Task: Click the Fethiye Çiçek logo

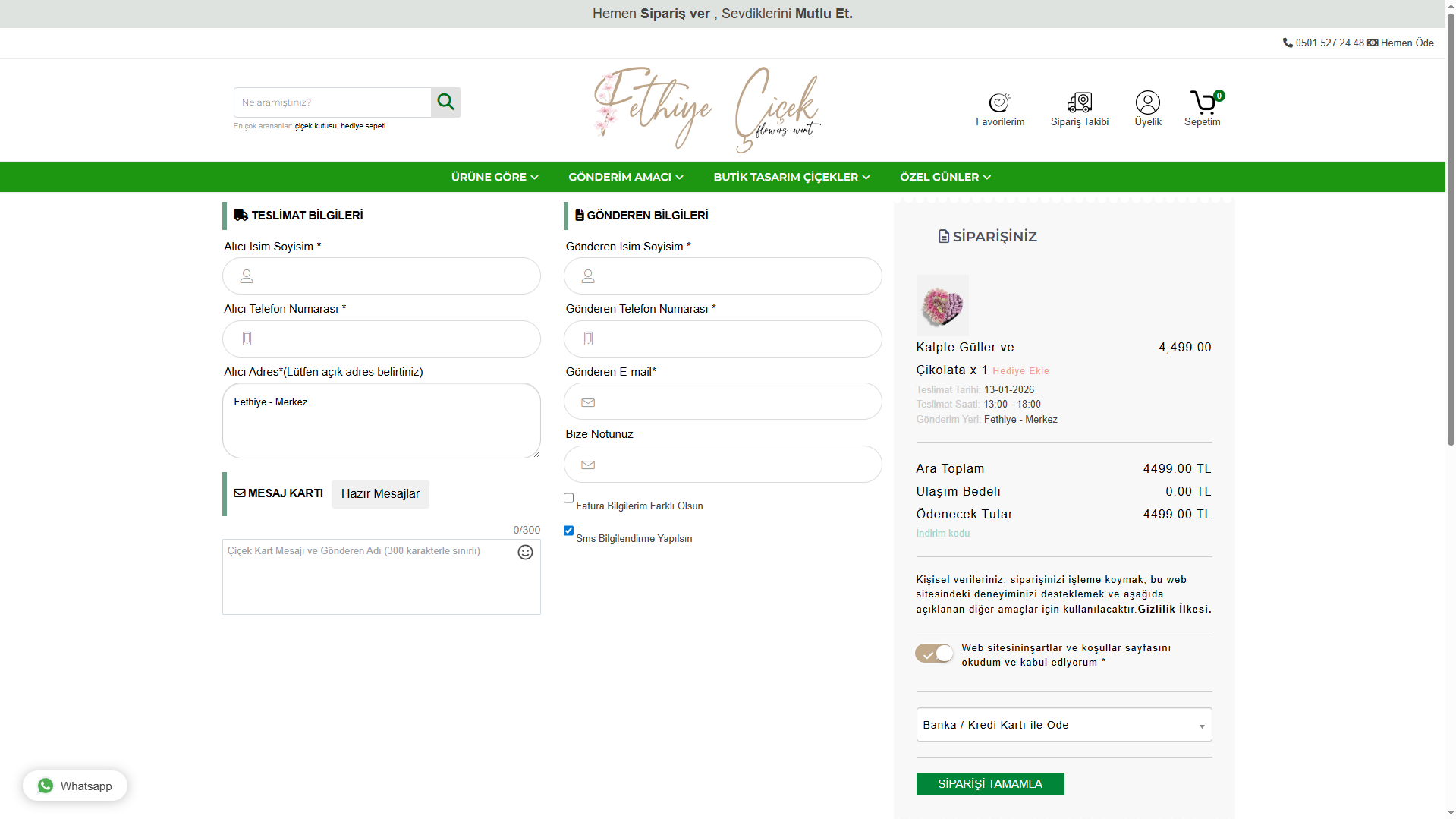Action: (x=707, y=110)
